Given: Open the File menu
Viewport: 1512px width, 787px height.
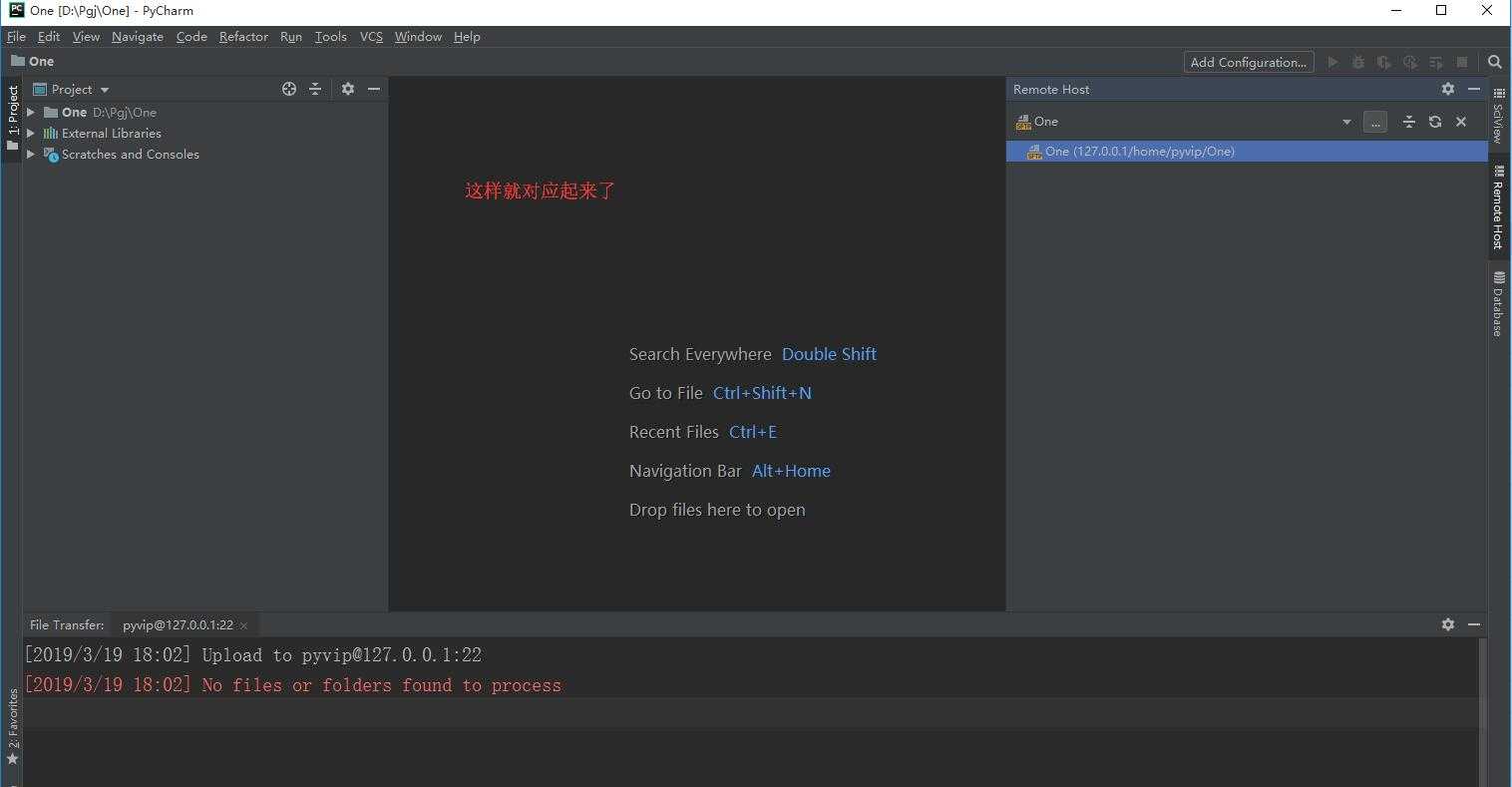Looking at the screenshot, I should click(16, 37).
